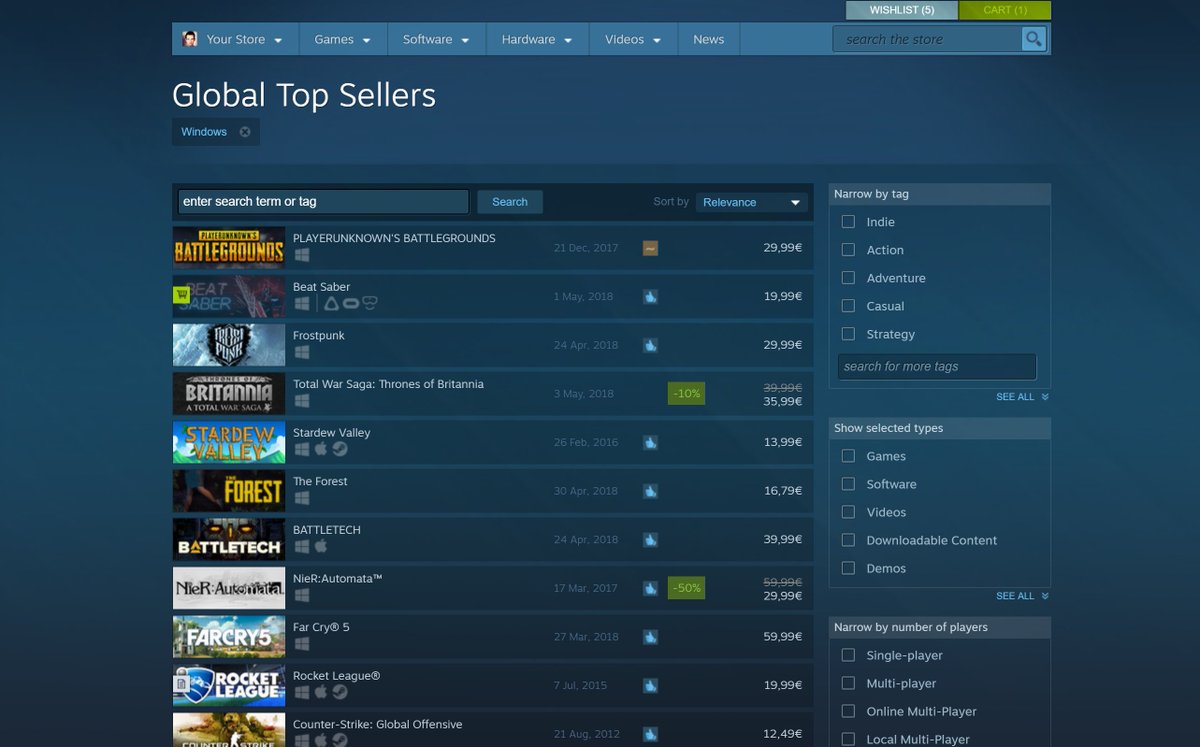Click the BATTLETECH game thumbnail
This screenshot has height=747, width=1200.
[229, 539]
